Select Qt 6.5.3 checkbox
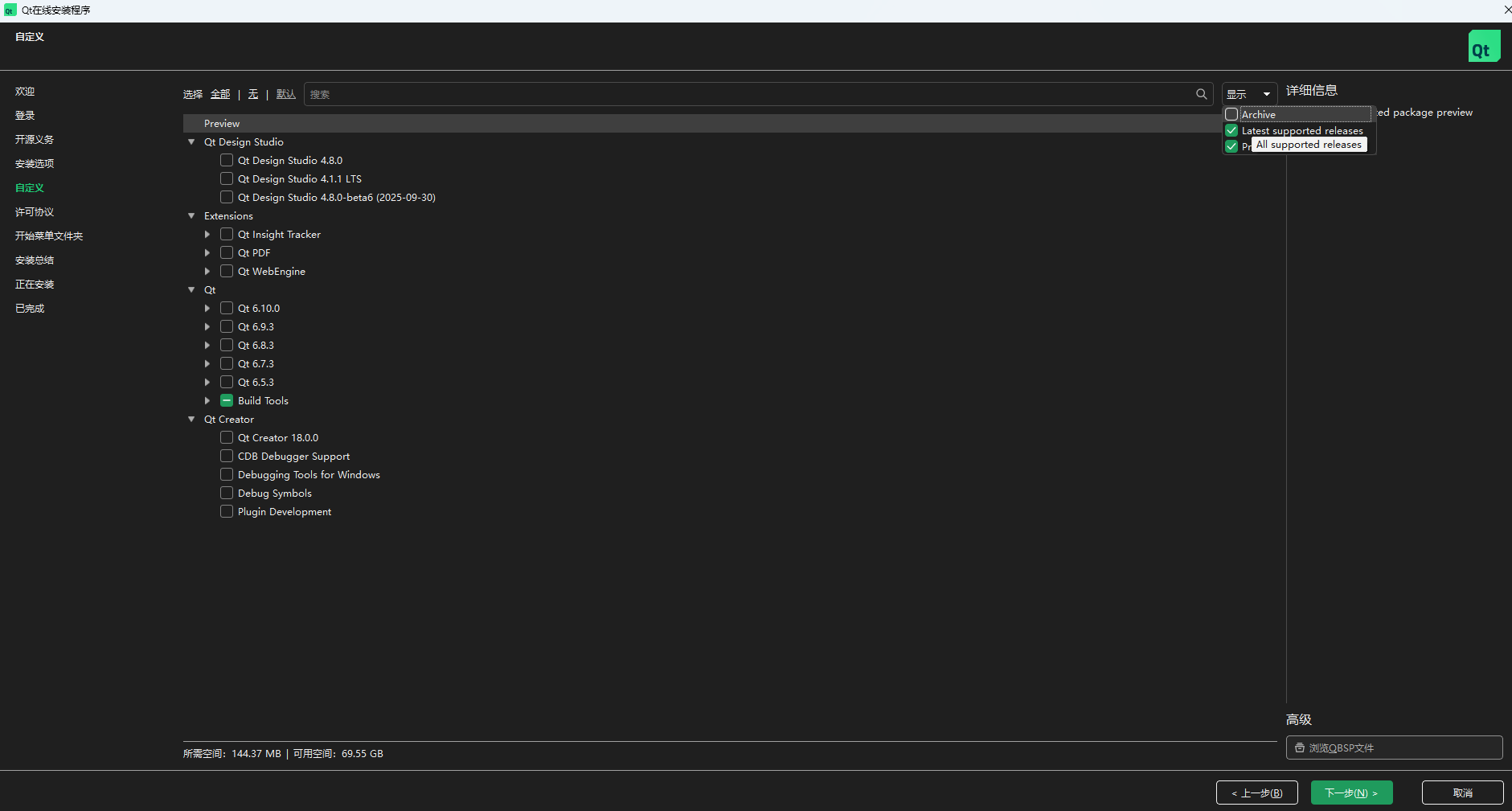The image size is (1512, 811). point(227,382)
